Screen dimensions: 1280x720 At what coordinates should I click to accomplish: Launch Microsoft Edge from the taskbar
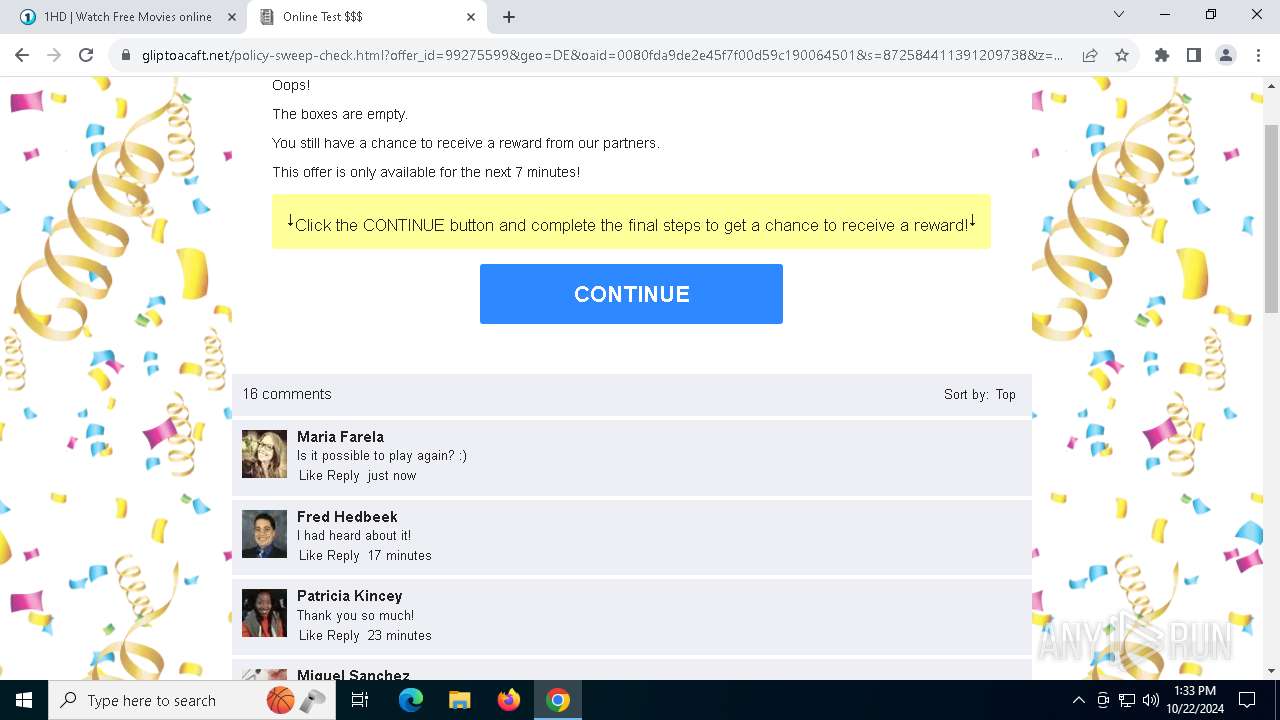click(x=411, y=700)
